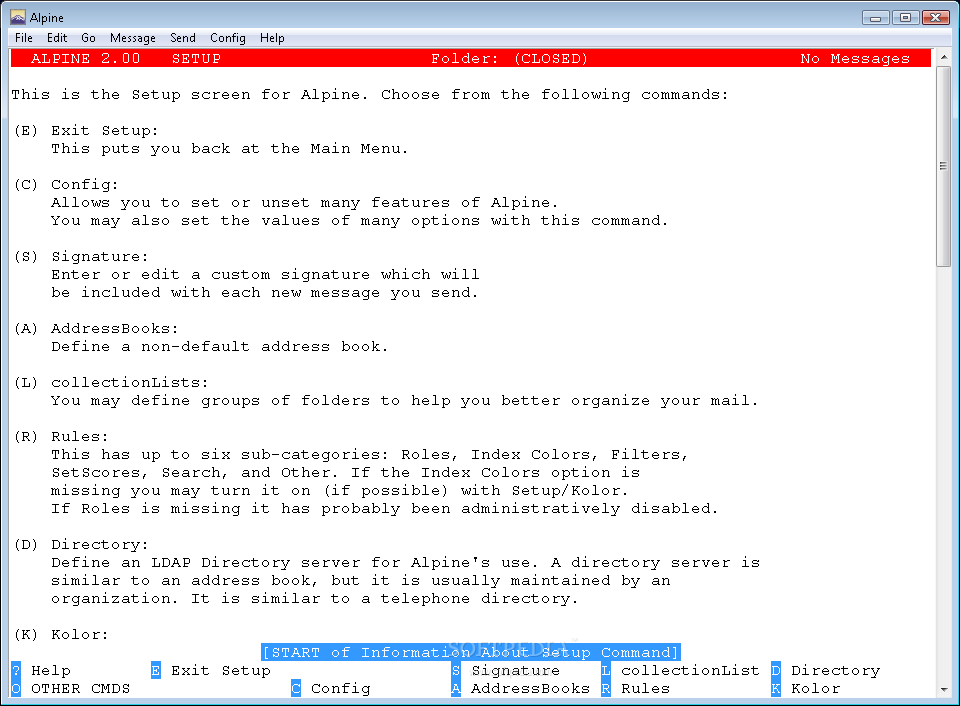Click the vertical scrollbar thumb
The width and height of the screenshot is (960, 706).
coord(943,166)
